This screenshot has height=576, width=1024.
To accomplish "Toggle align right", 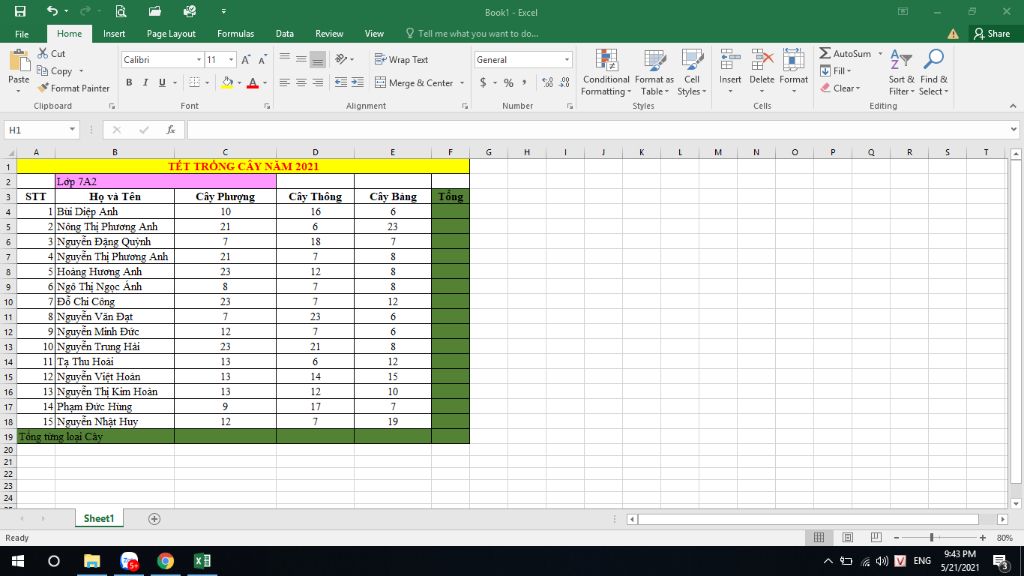I will [317, 82].
